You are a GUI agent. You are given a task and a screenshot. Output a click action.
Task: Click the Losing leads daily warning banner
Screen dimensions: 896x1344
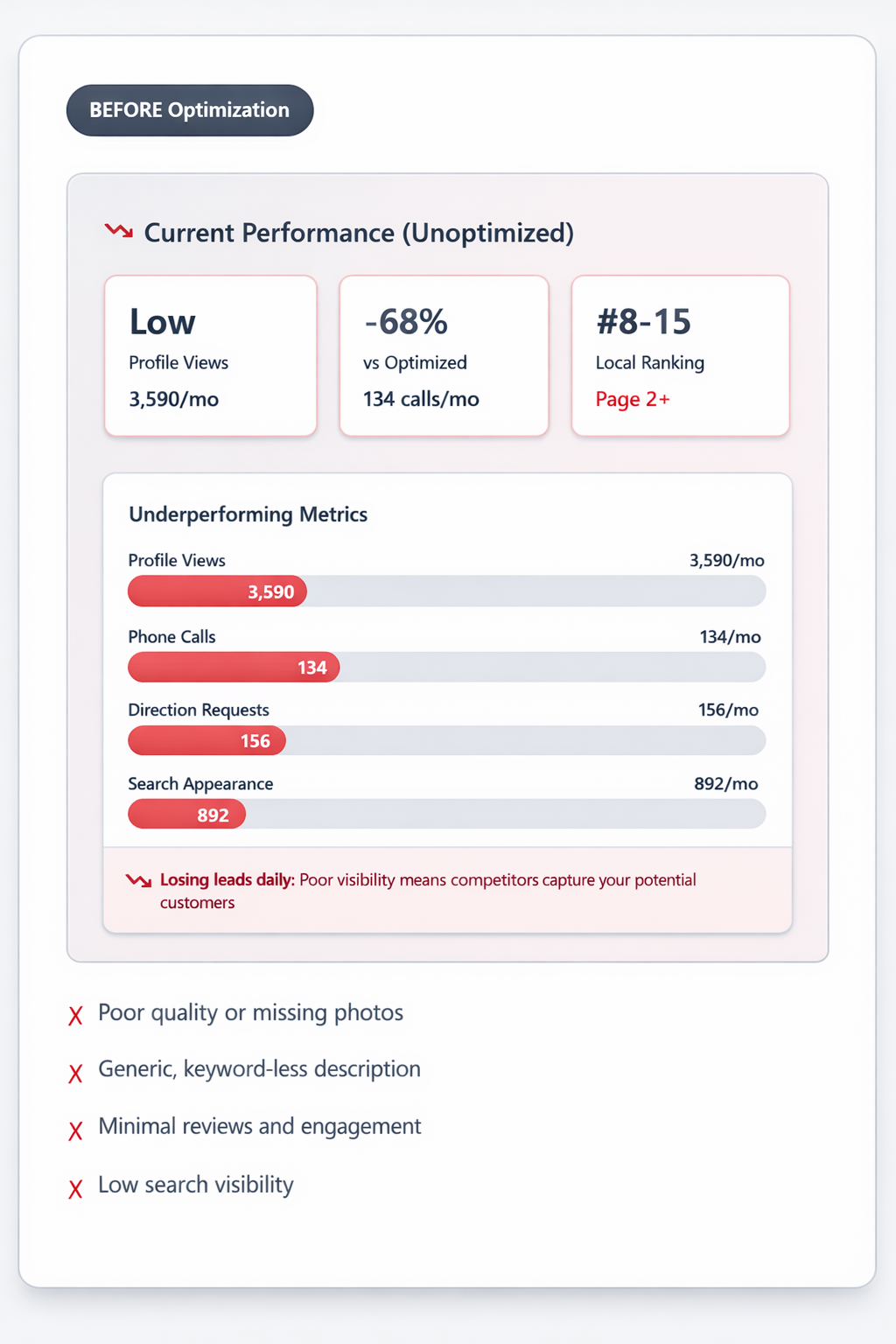pyautogui.click(x=447, y=890)
